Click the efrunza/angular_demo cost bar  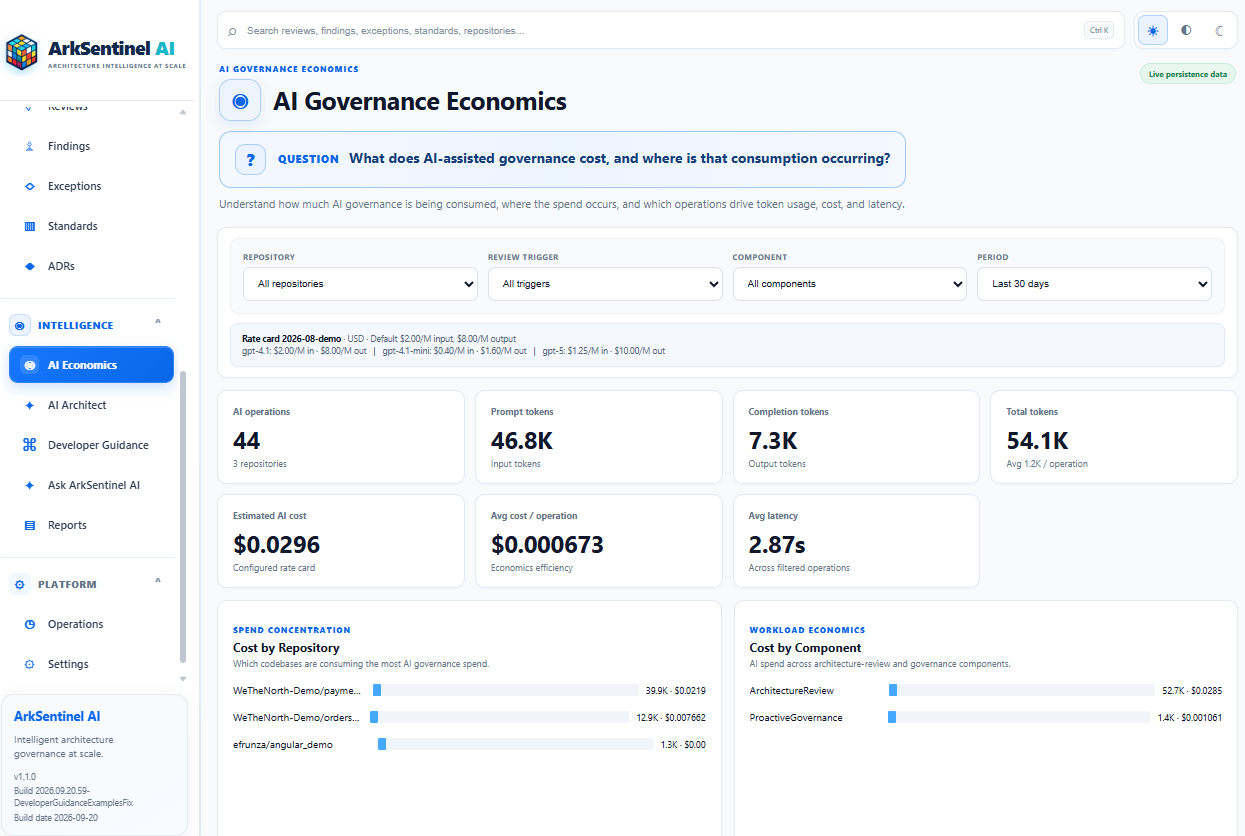(x=515, y=744)
